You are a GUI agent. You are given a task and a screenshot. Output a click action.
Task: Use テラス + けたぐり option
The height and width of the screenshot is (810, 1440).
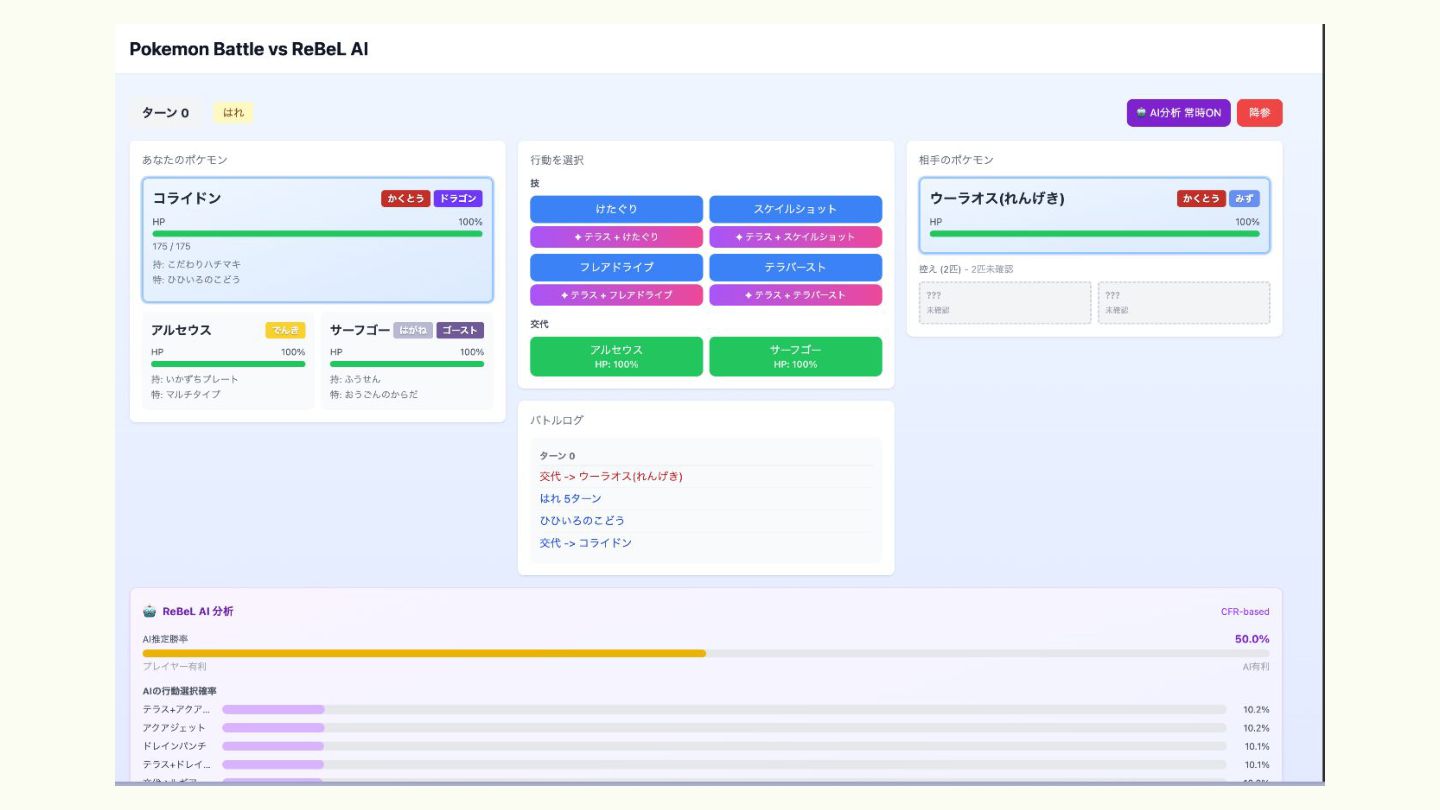click(x=616, y=237)
